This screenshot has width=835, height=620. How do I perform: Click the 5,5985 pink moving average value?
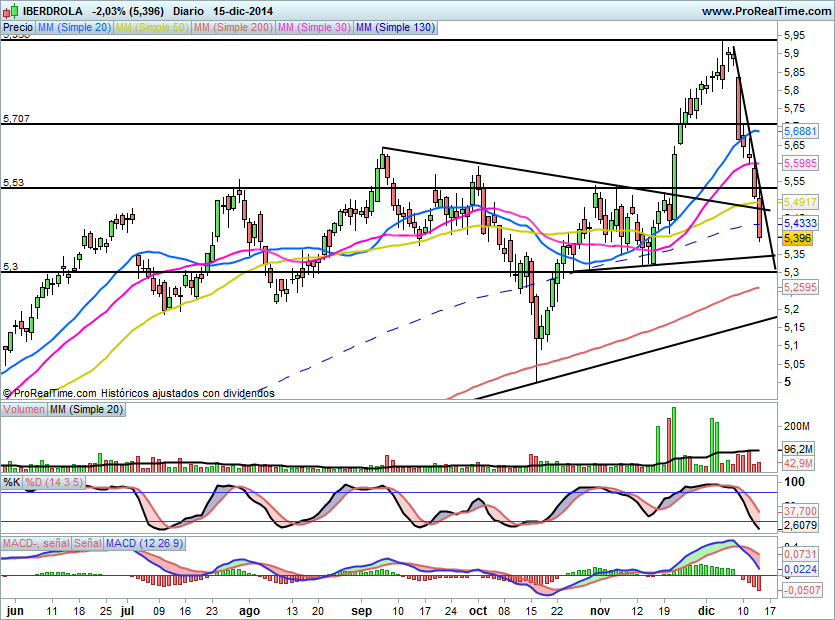coord(800,163)
